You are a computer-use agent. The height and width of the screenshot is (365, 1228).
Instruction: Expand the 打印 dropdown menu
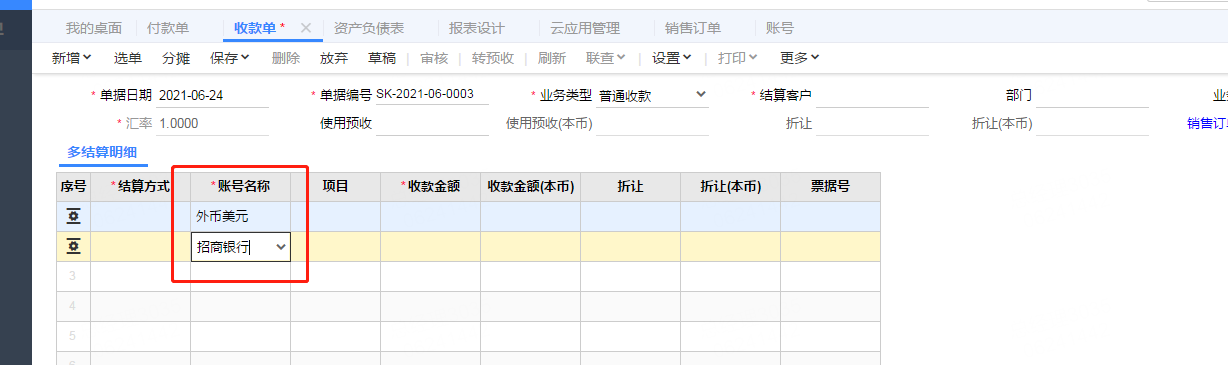753,58
